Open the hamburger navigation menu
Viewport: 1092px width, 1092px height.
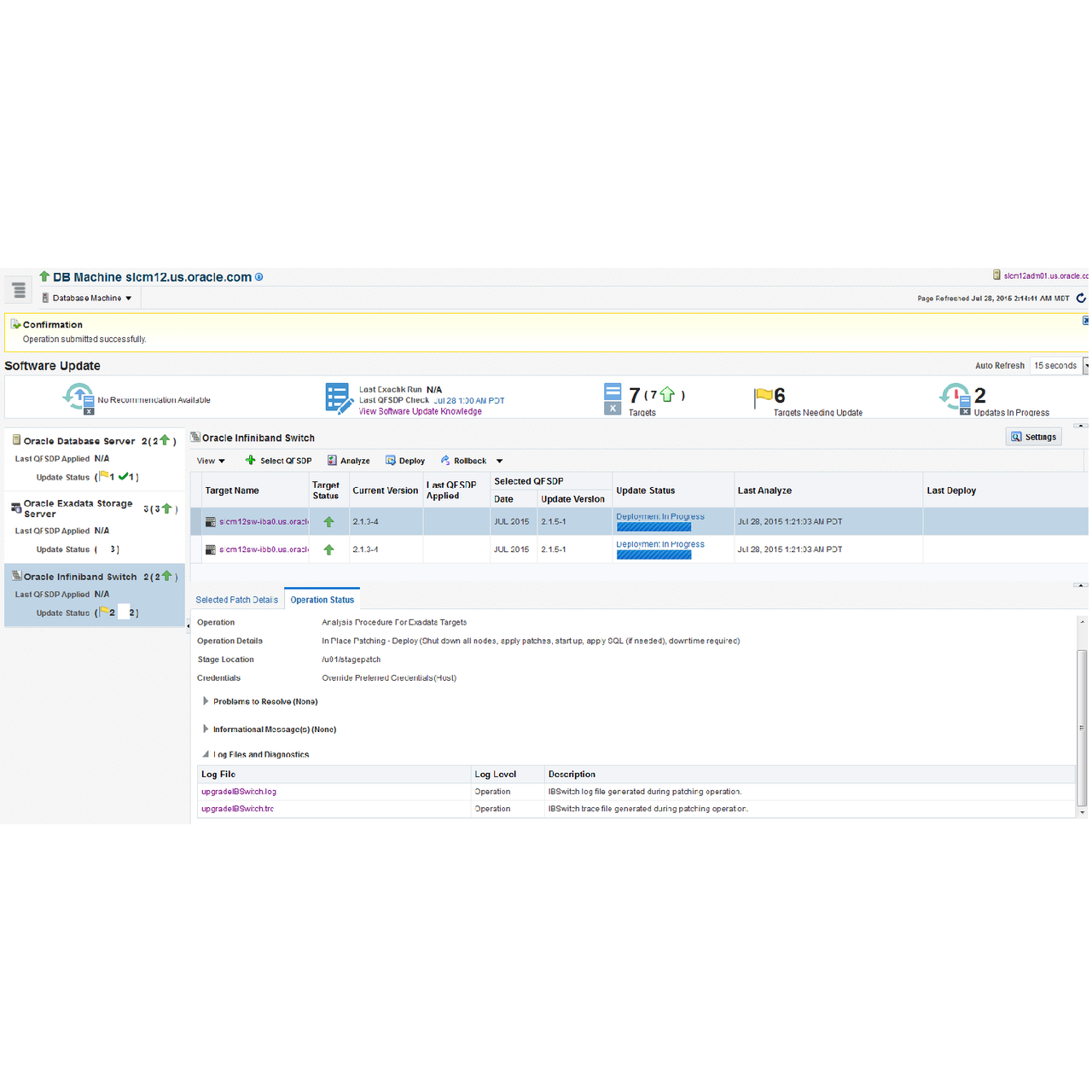point(19,291)
